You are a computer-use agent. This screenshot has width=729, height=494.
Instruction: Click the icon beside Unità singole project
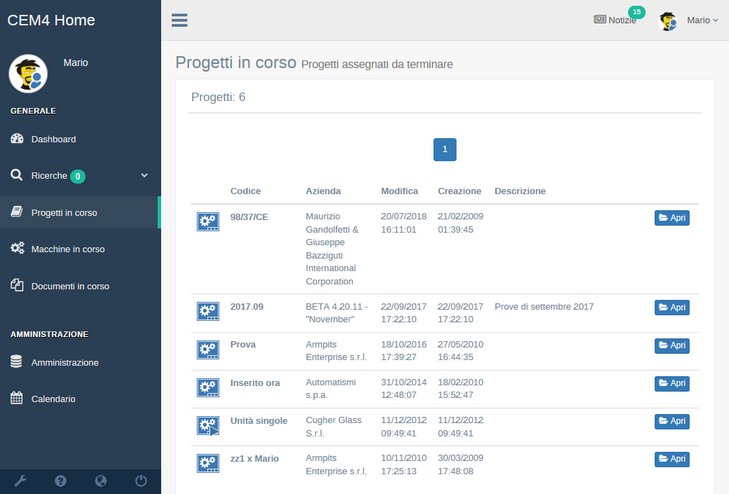[x=208, y=427]
